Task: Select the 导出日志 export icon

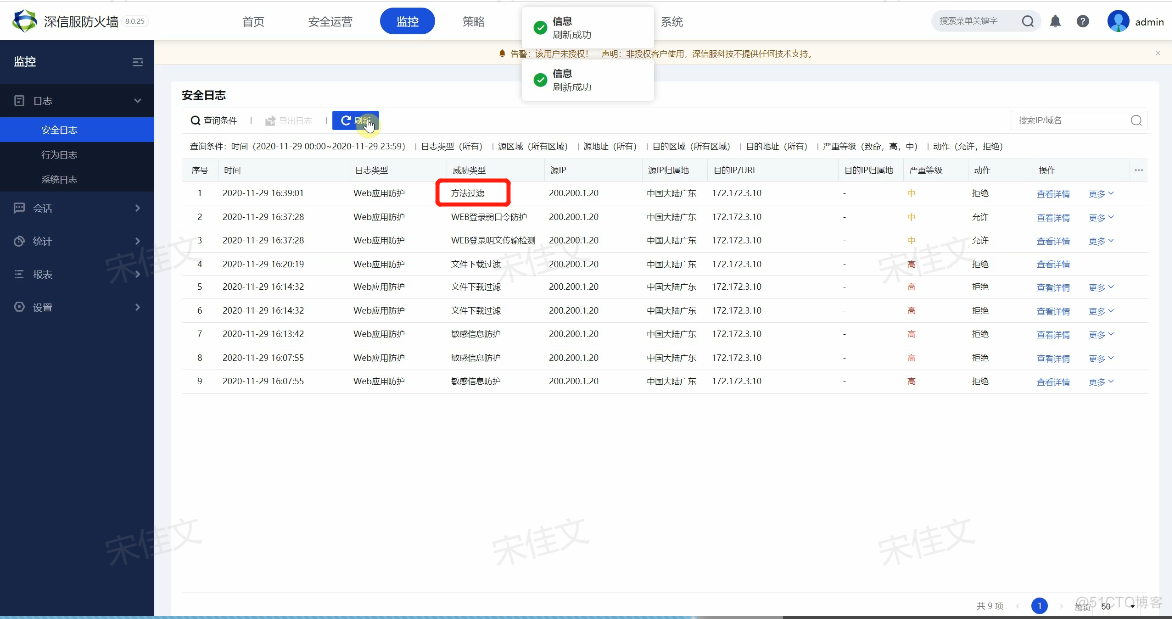Action: pyautogui.click(x=270, y=120)
